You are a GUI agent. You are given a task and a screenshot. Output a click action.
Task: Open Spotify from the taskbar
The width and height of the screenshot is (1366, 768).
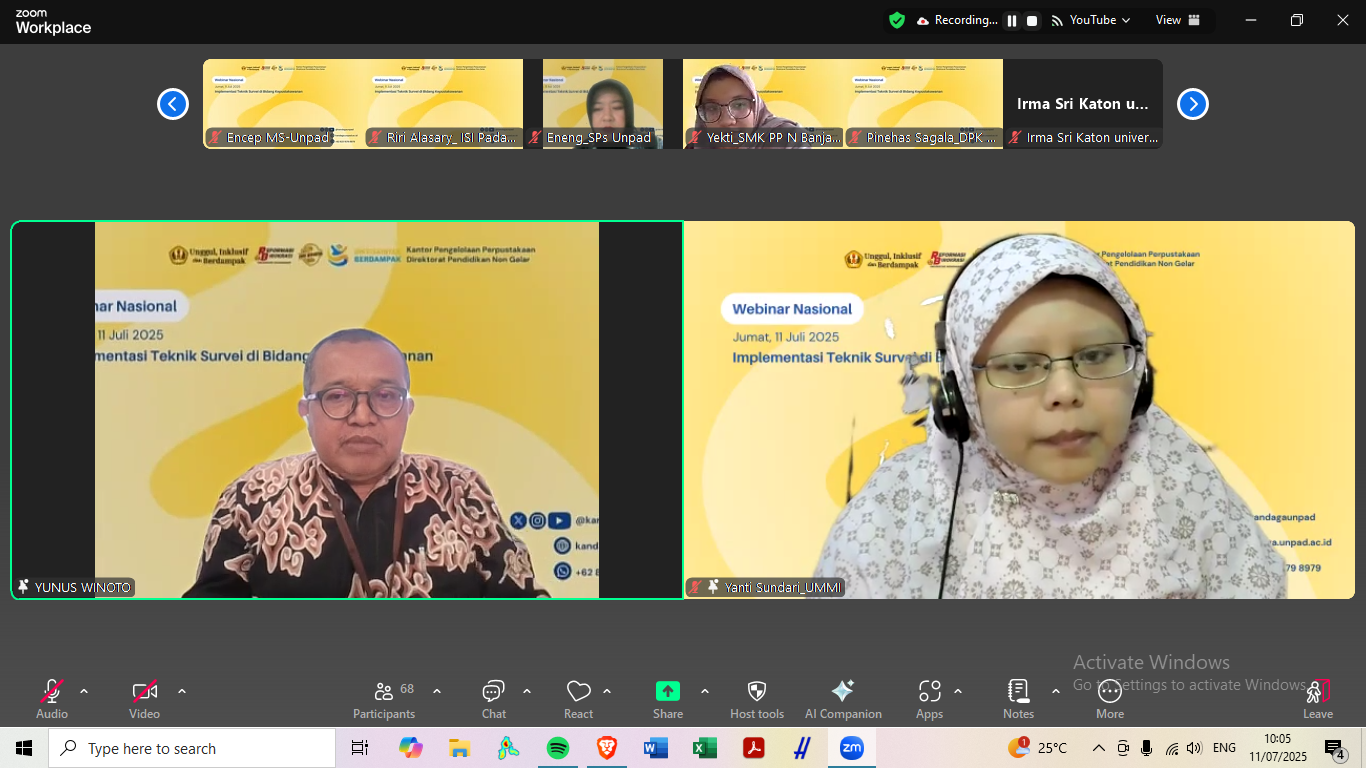pyautogui.click(x=558, y=748)
